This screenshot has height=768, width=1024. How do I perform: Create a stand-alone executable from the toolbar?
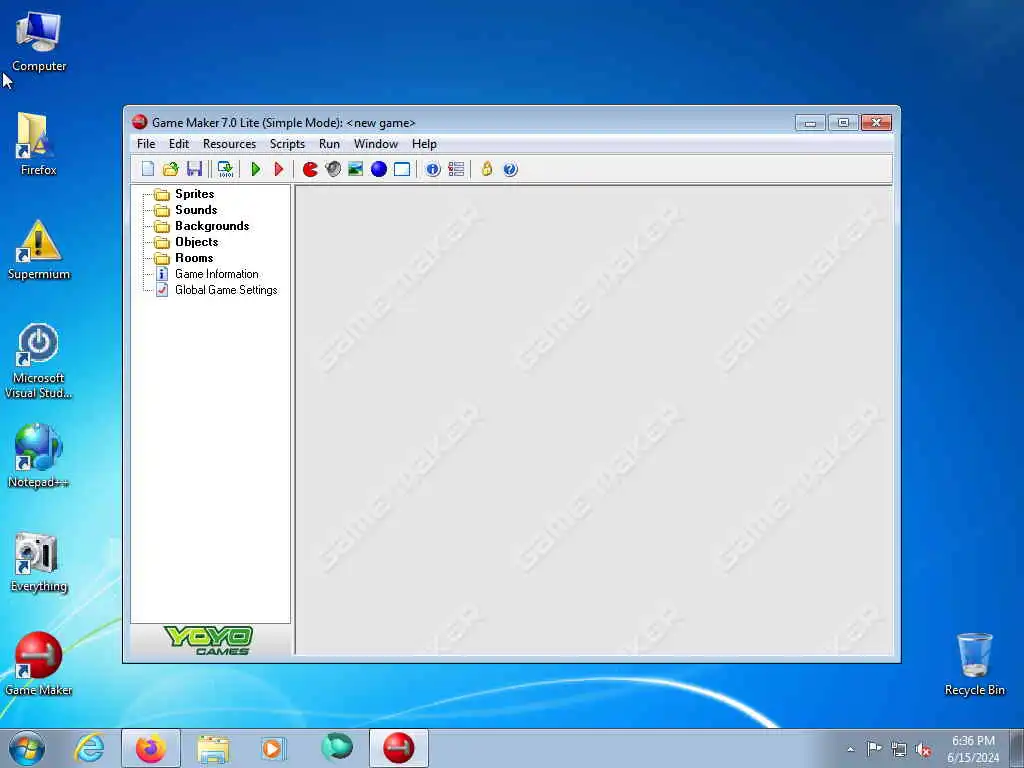(225, 169)
